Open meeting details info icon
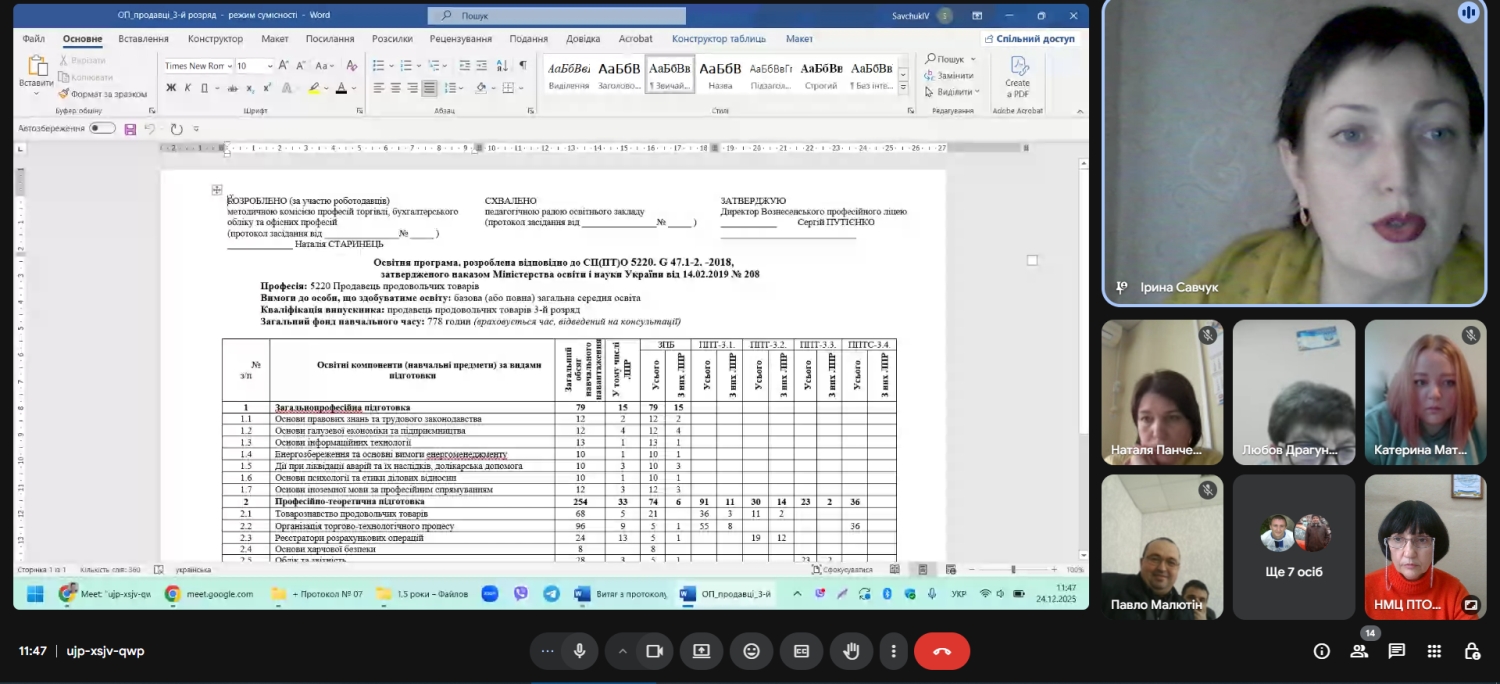 point(1322,651)
